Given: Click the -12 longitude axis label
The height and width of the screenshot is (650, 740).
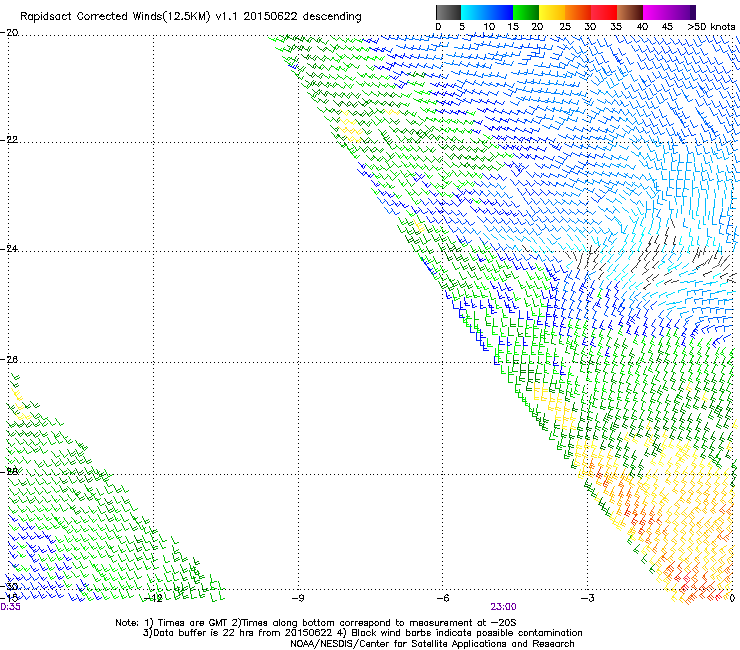Looking at the screenshot, I should 152,599.
